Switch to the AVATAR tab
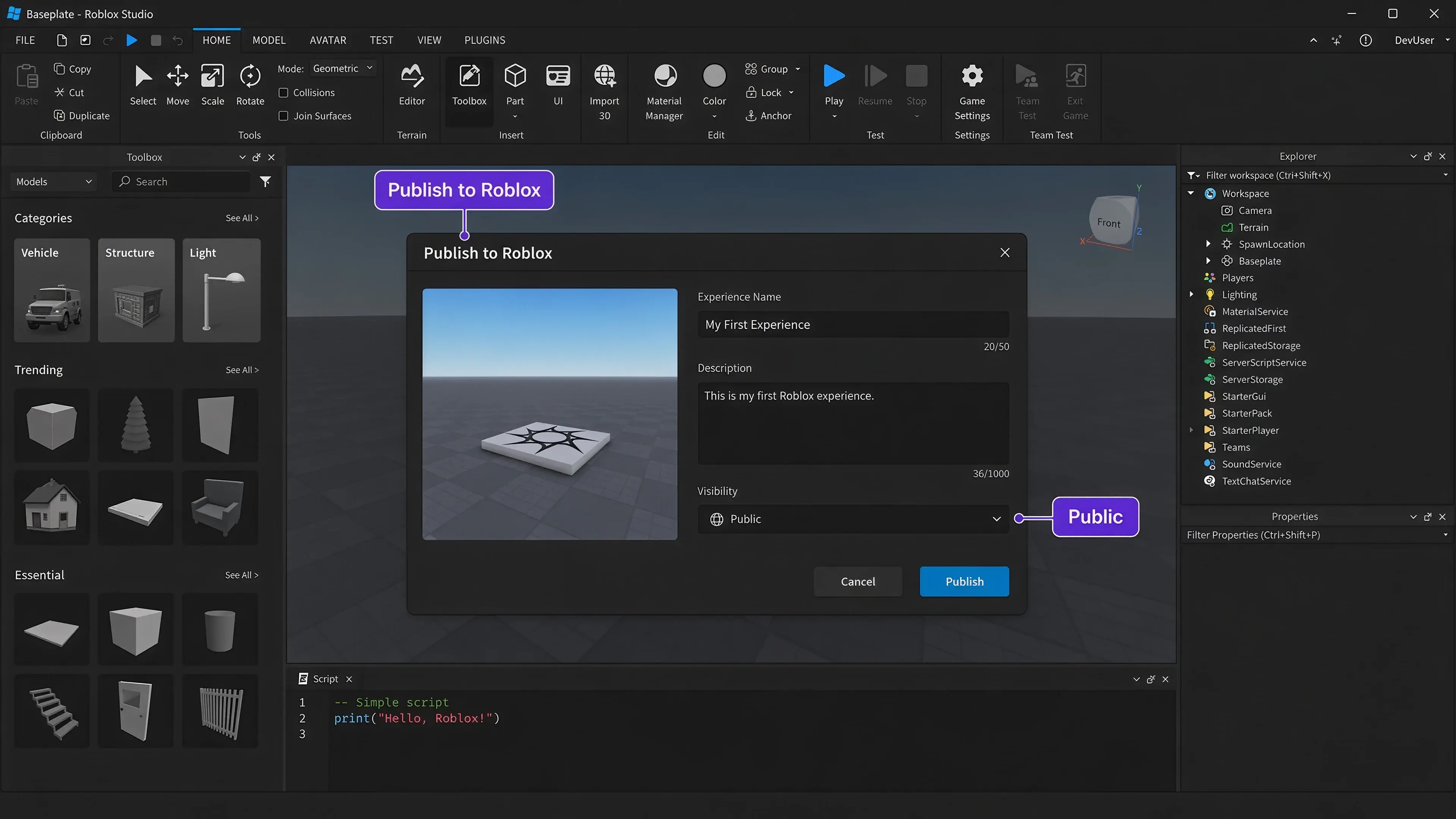The width and height of the screenshot is (1456, 819). coord(328,40)
